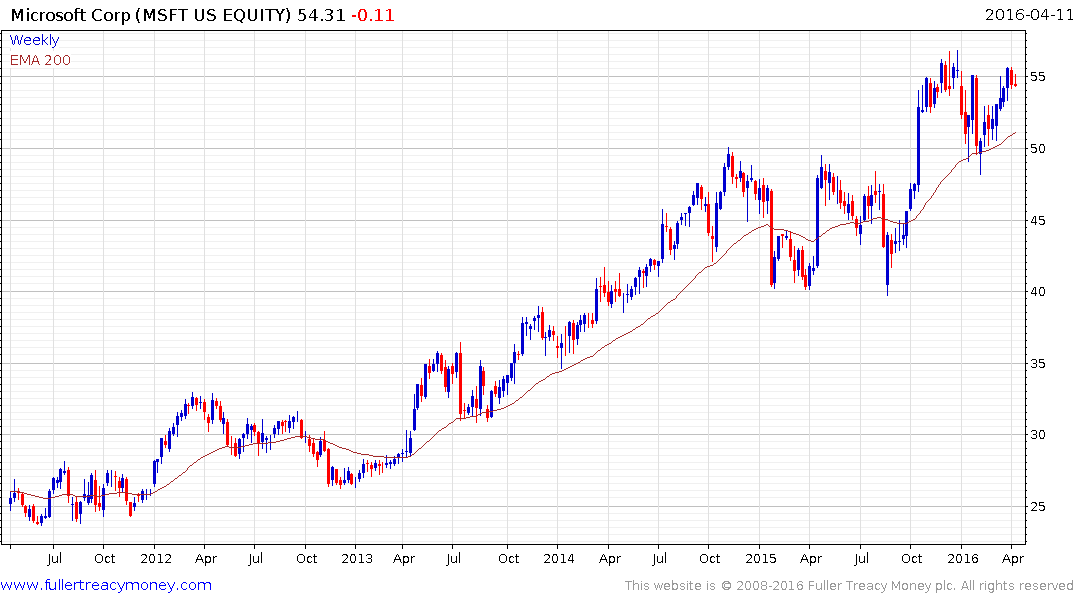This screenshot has width=1075, height=600.
Task: Click the 54.31 last price value
Action: 321,15
